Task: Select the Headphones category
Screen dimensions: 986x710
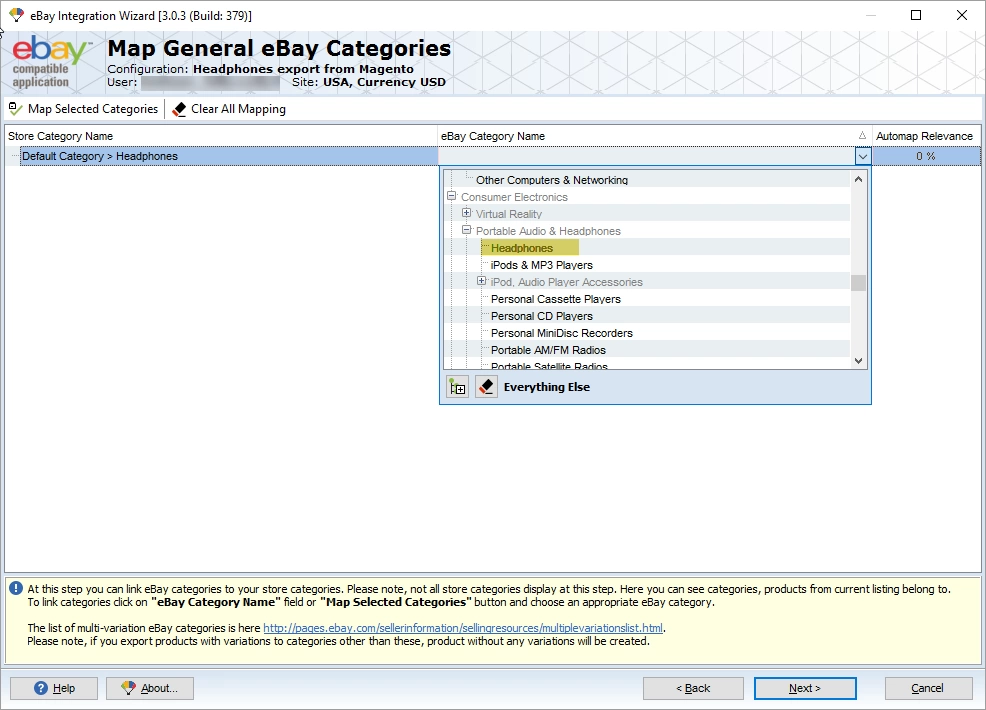Action: (x=522, y=248)
